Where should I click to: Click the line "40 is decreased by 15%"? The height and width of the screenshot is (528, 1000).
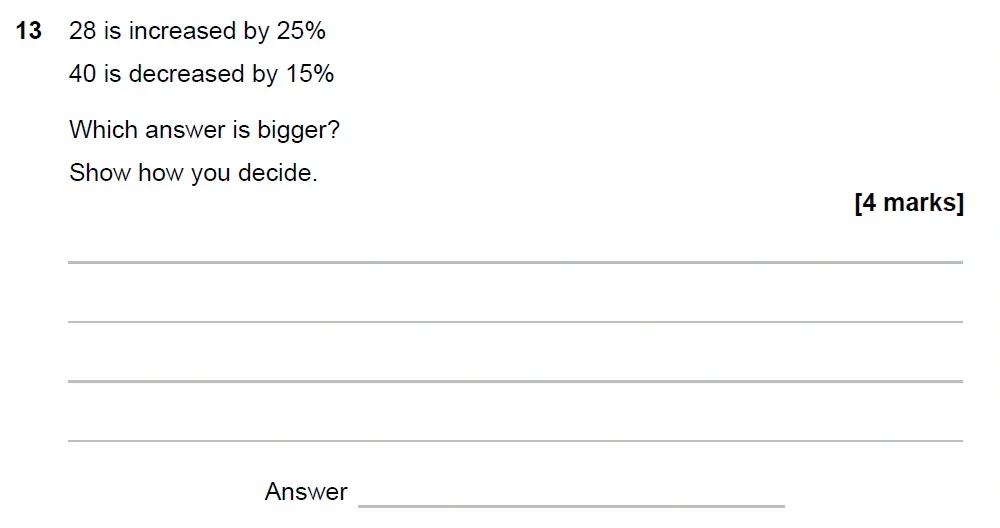(x=201, y=74)
